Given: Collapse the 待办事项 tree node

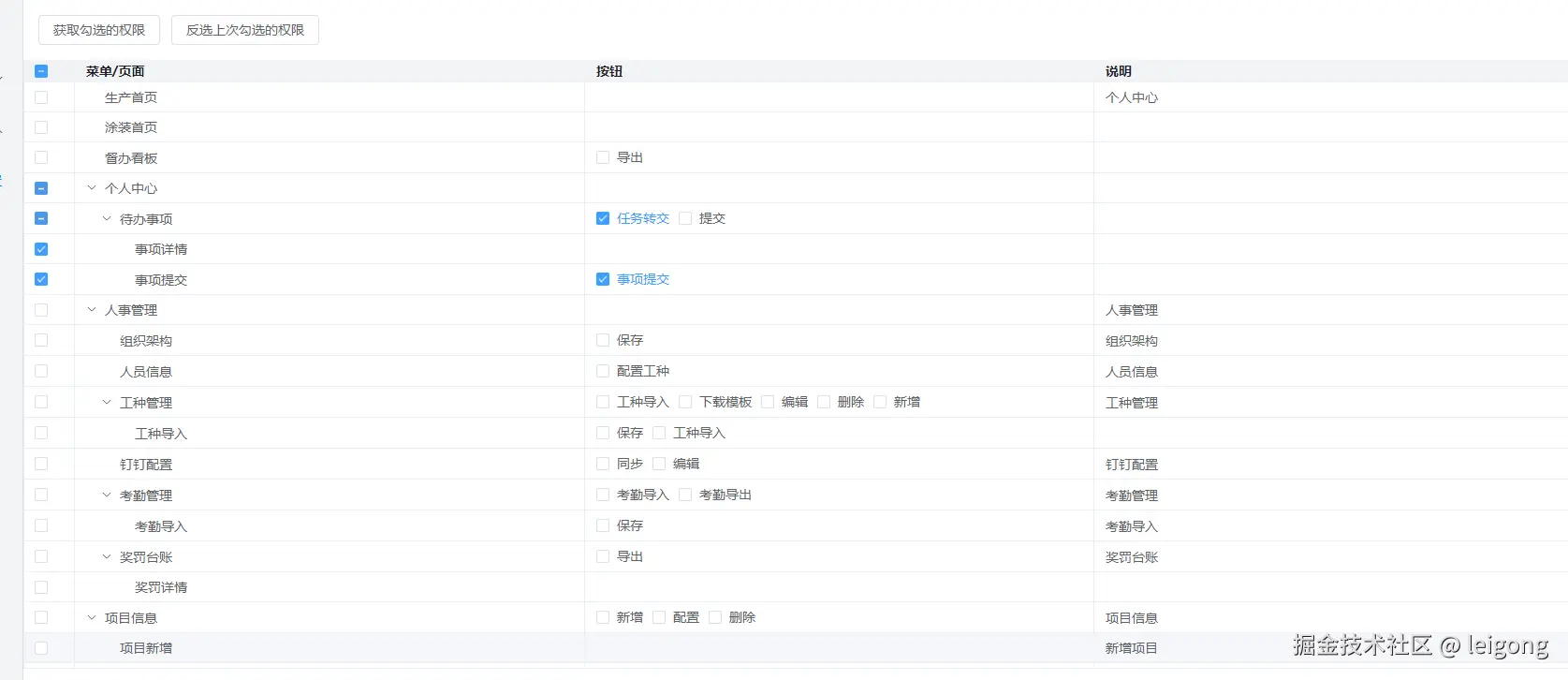Looking at the screenshot, I should 107,218.
